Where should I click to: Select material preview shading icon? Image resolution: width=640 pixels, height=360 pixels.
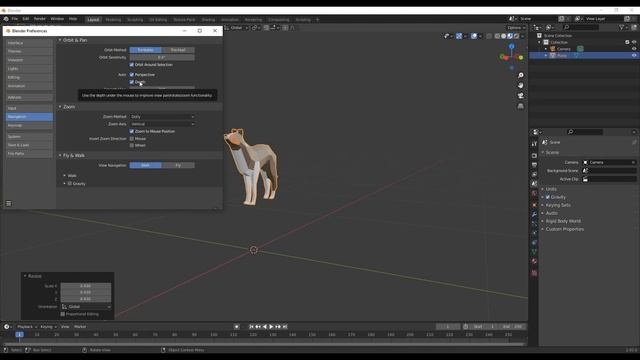[510, 36]
